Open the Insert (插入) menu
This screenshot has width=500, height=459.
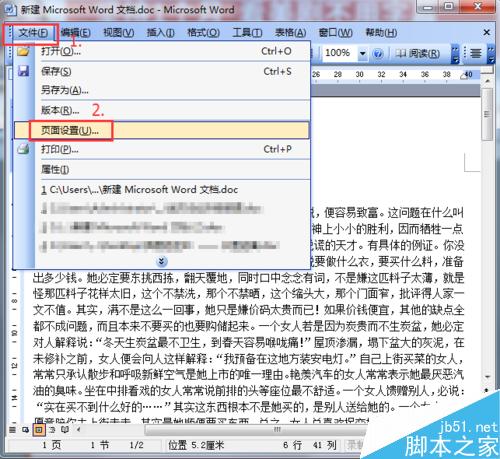pyautogui.click(x=161, y=33)
